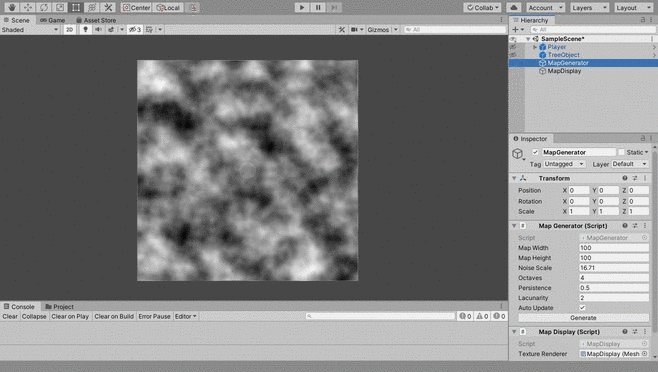Open the cloud services icon
Image resolution: width=658 pixels, height=372 pixels.
coord(514,8)
